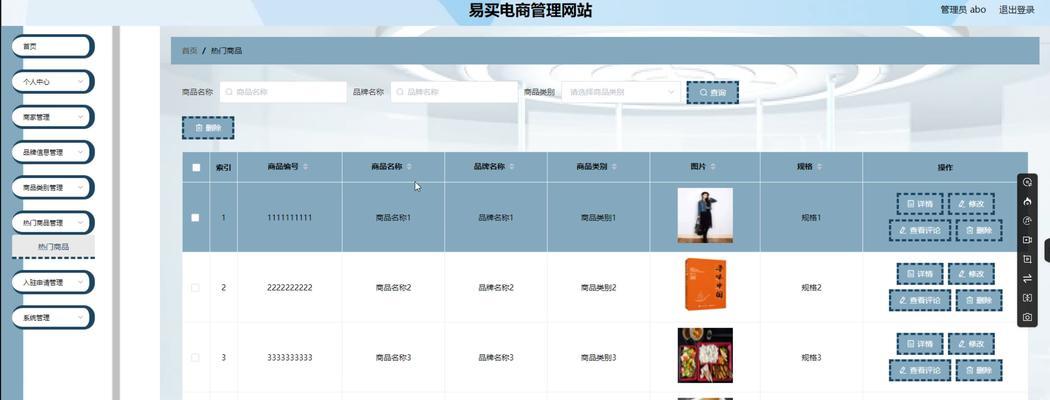The image size is (1050, 400).
Task: Click cell text 品牌名称3
Action: 496,358
